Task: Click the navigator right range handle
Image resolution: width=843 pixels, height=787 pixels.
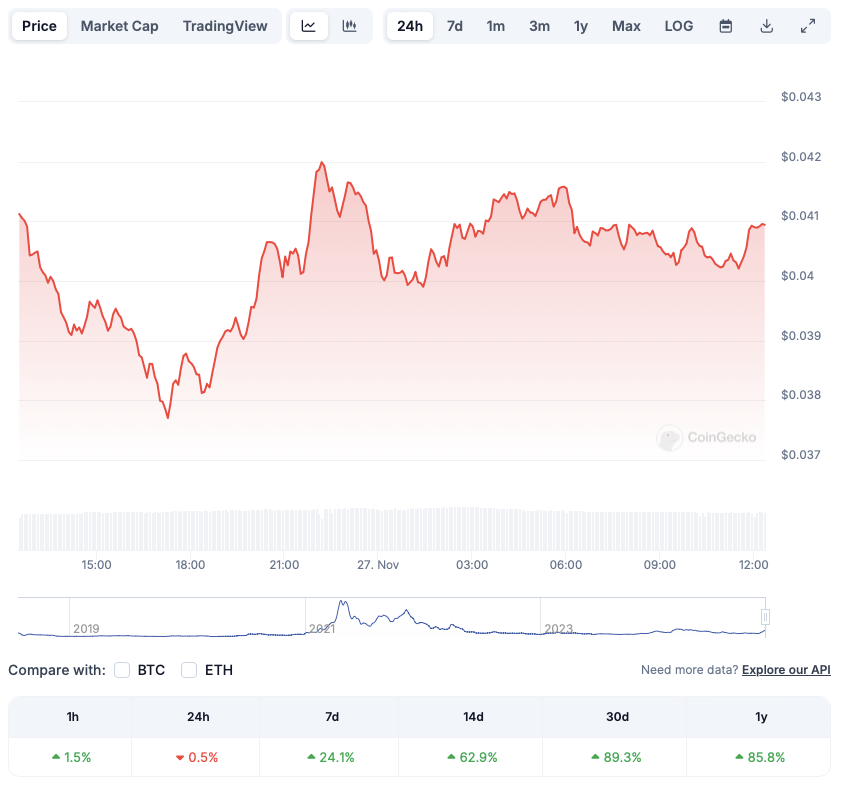Action: [x=765, y=617]
